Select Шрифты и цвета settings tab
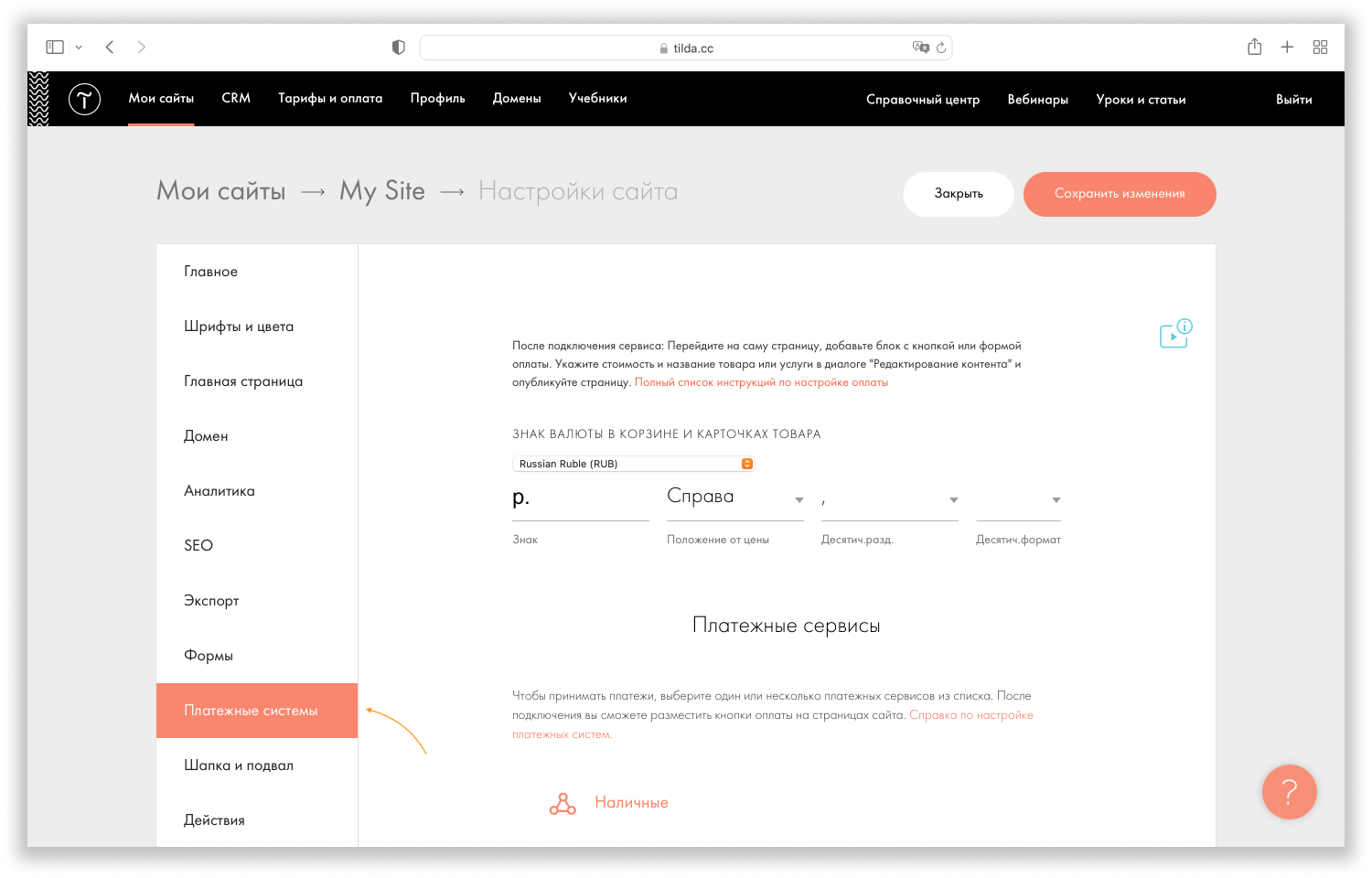Image resolution: width=1372 pixels, height=878 pixels. pos(257,327)
